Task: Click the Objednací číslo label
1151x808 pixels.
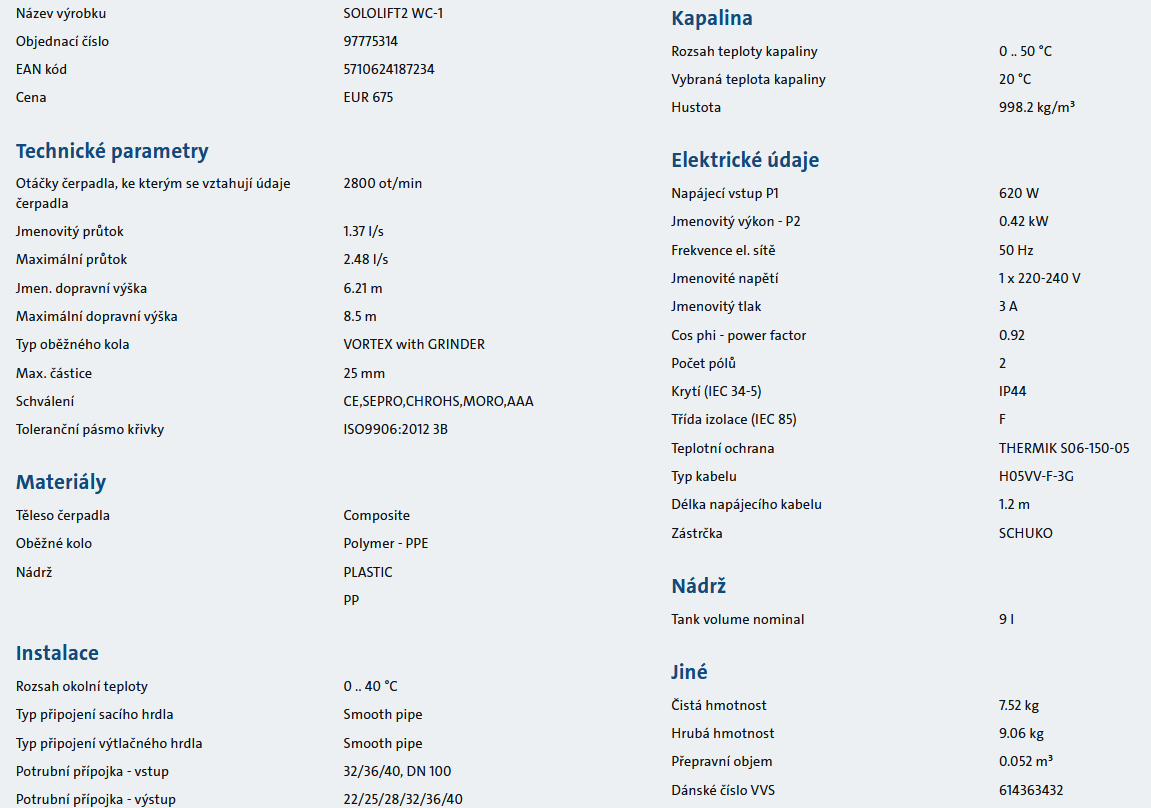Action: point(62,41)
